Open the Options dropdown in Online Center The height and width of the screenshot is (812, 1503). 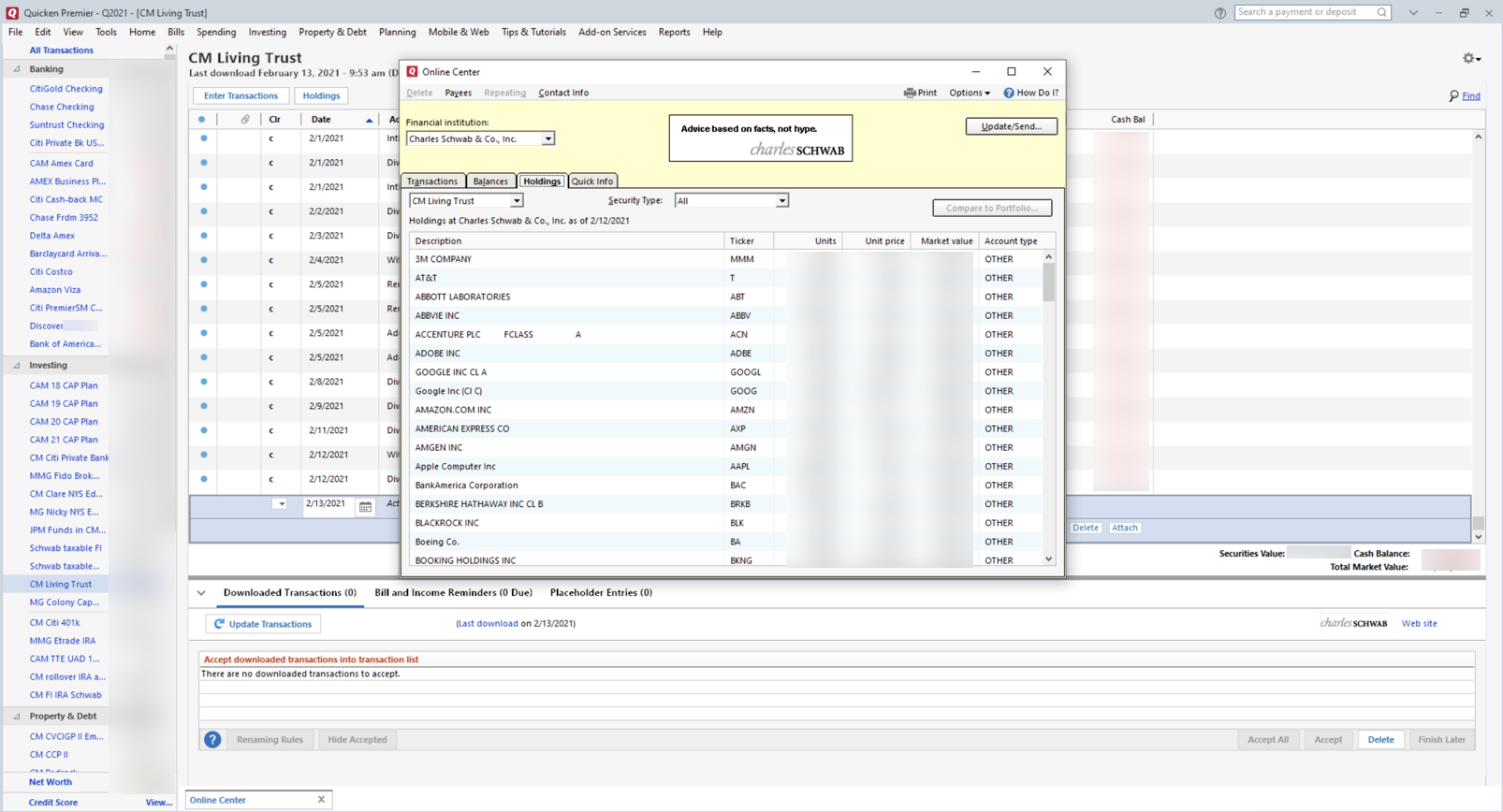970,93
